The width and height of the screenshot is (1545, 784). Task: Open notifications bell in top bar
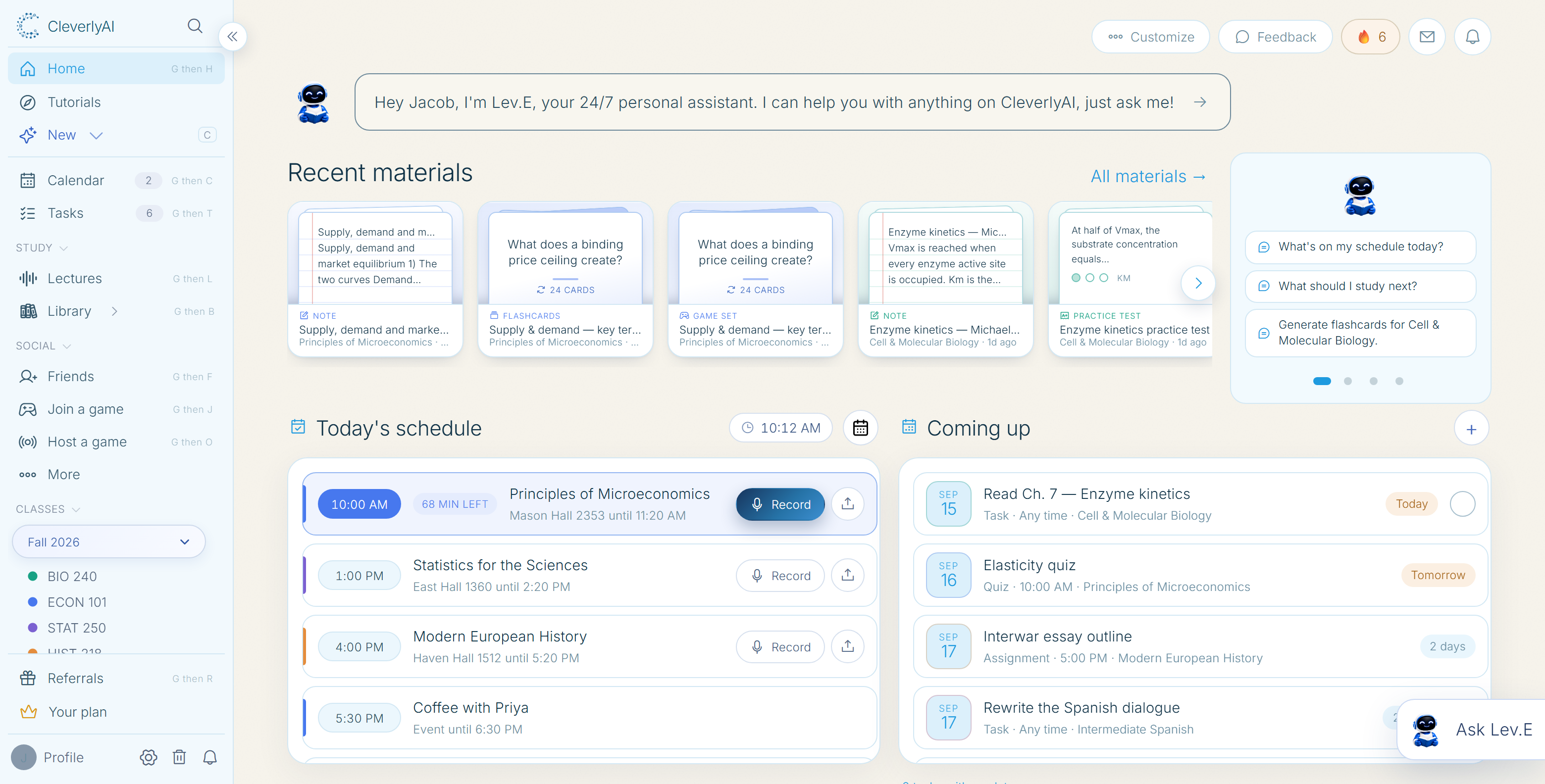[x=1472, y=37]
